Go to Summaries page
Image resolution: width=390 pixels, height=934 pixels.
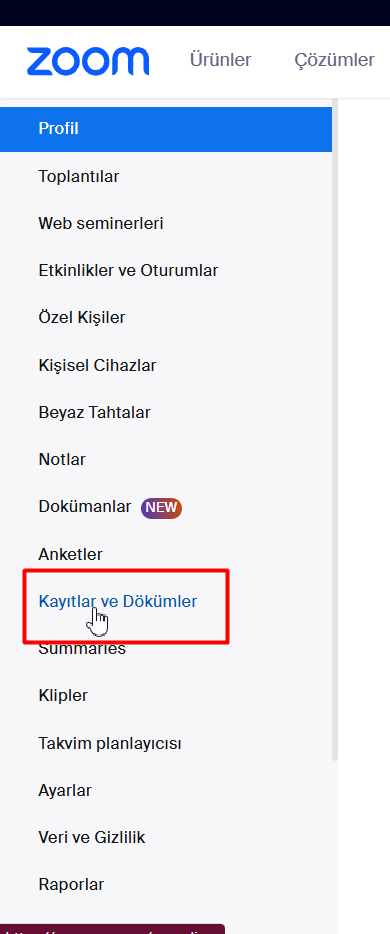tap(82, 648)
